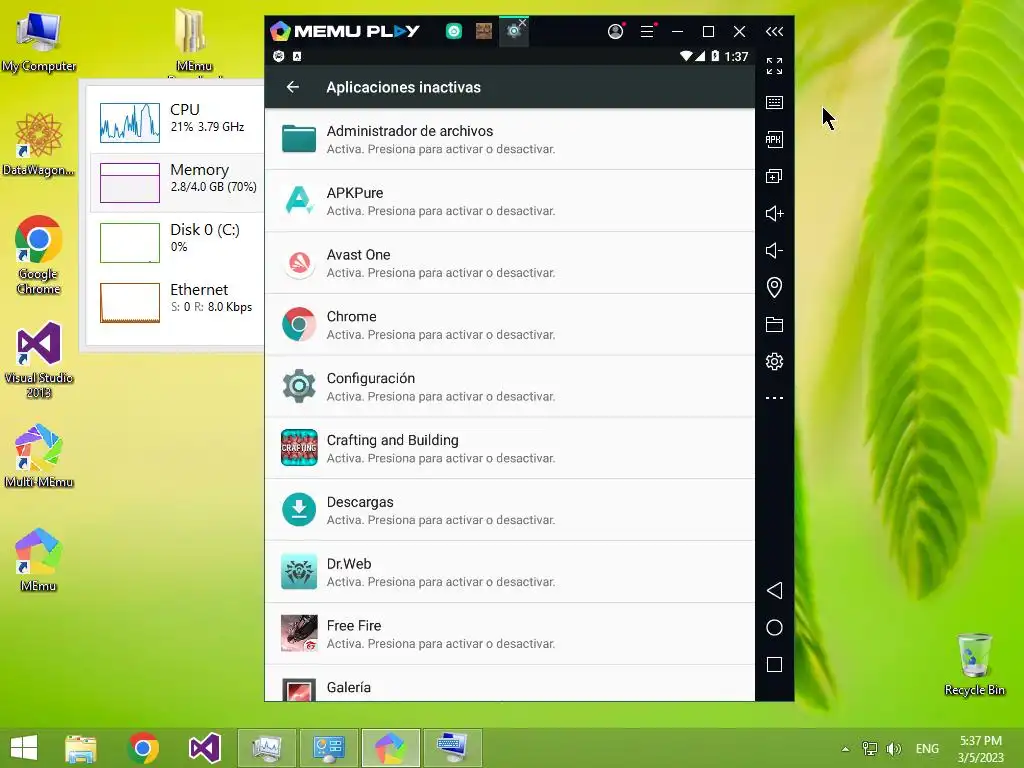Switch to the Crafting game tab in MEmu
The width and height of the screenshot is (1024, 768).
[483, 31]
